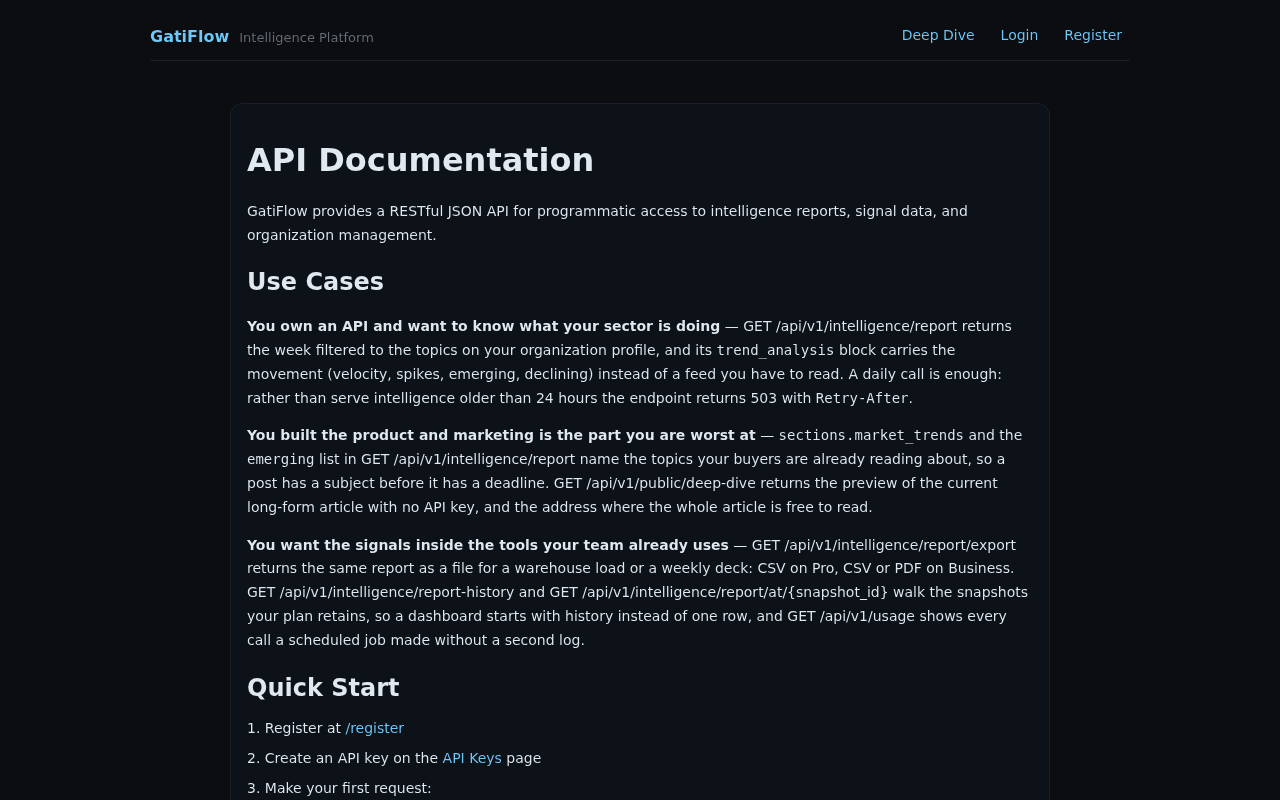
Task: Click the trend_analysis code term
Action: pyautogui.click(x=775, y=350)
